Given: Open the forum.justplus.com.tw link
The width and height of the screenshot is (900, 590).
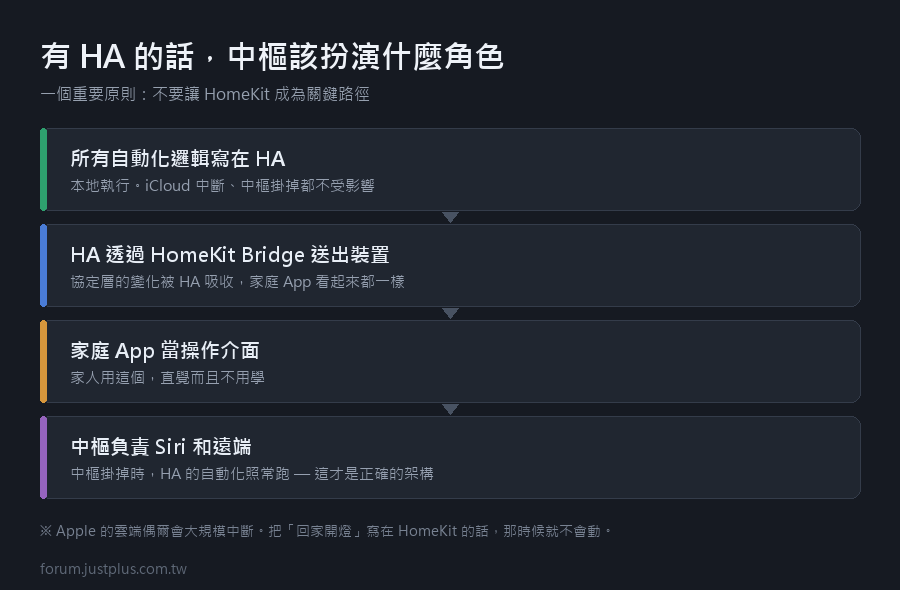Looking at the screenshot, I should (x=114, y=569).
